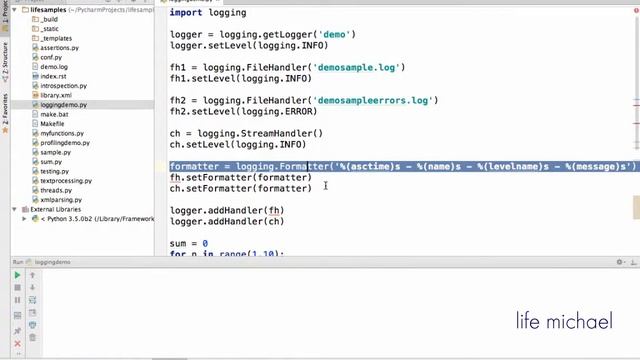Click the Clear All trash icon
Viewport: 640px width, 360px height.
pos(33,338)
